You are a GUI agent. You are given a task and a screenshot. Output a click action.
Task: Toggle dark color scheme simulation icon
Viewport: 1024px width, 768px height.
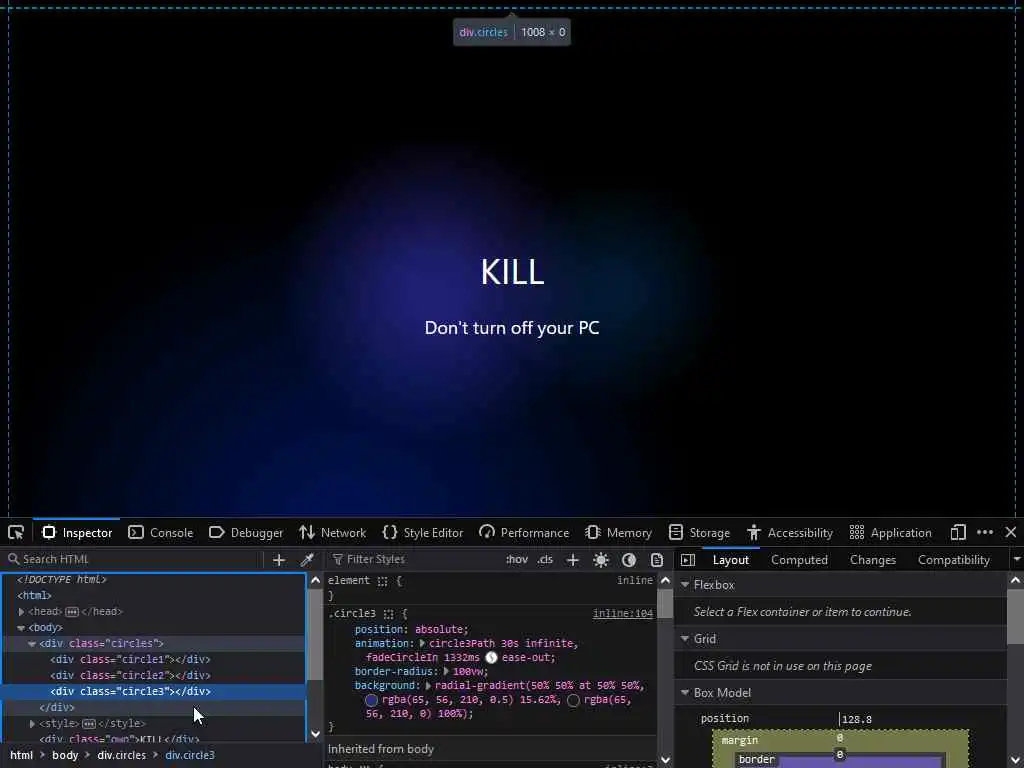(629, 560)
